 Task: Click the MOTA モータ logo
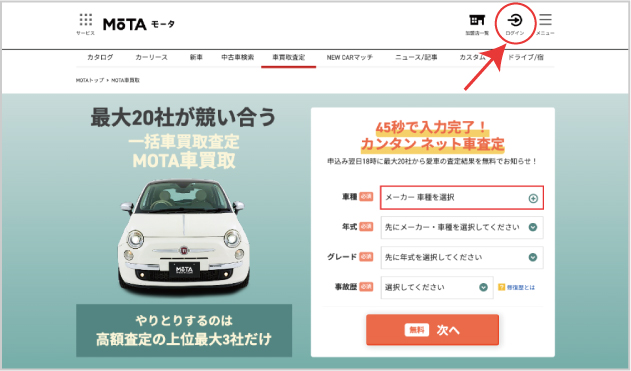pyautogui.click(x=139, y=25)
